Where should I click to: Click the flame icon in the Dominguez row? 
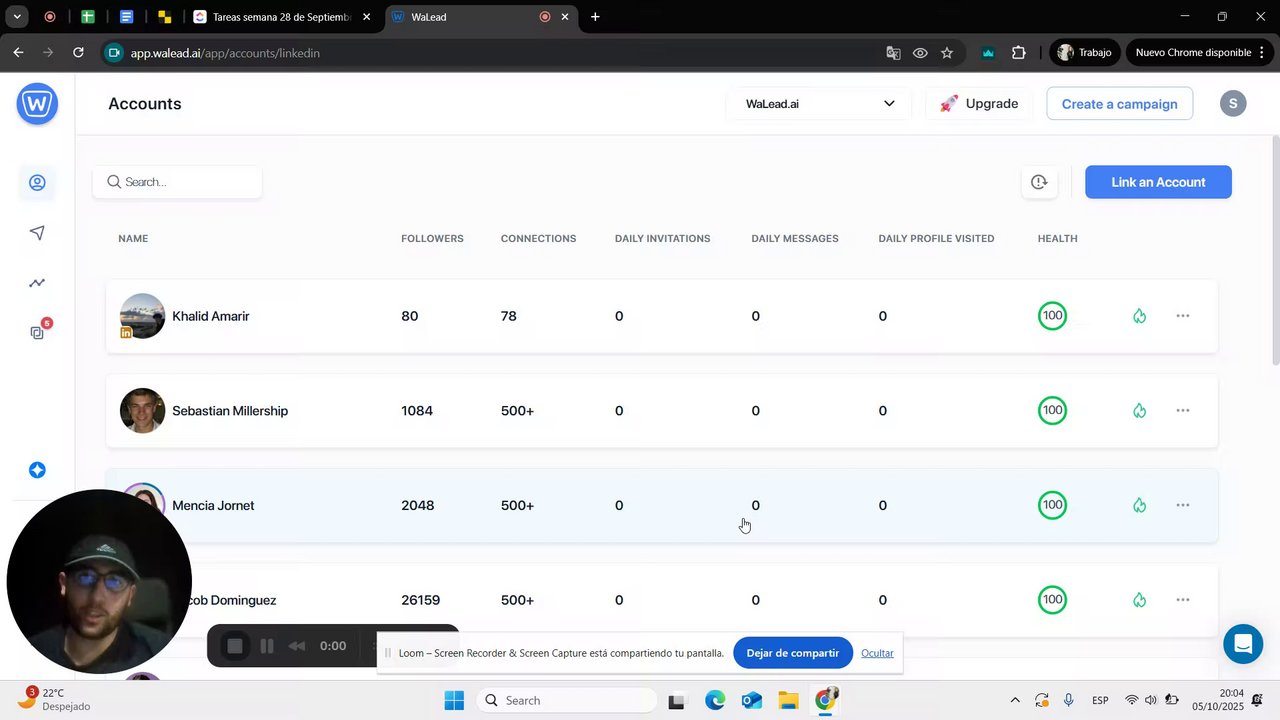pos(1139,600)
